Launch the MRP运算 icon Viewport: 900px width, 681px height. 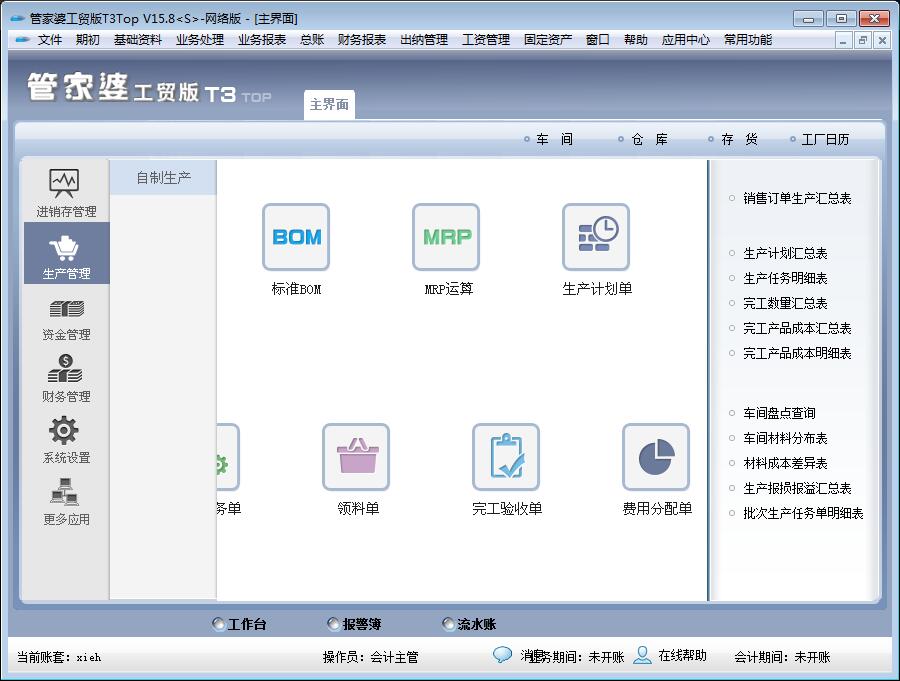pyautogui.click(x=446, y=238)
